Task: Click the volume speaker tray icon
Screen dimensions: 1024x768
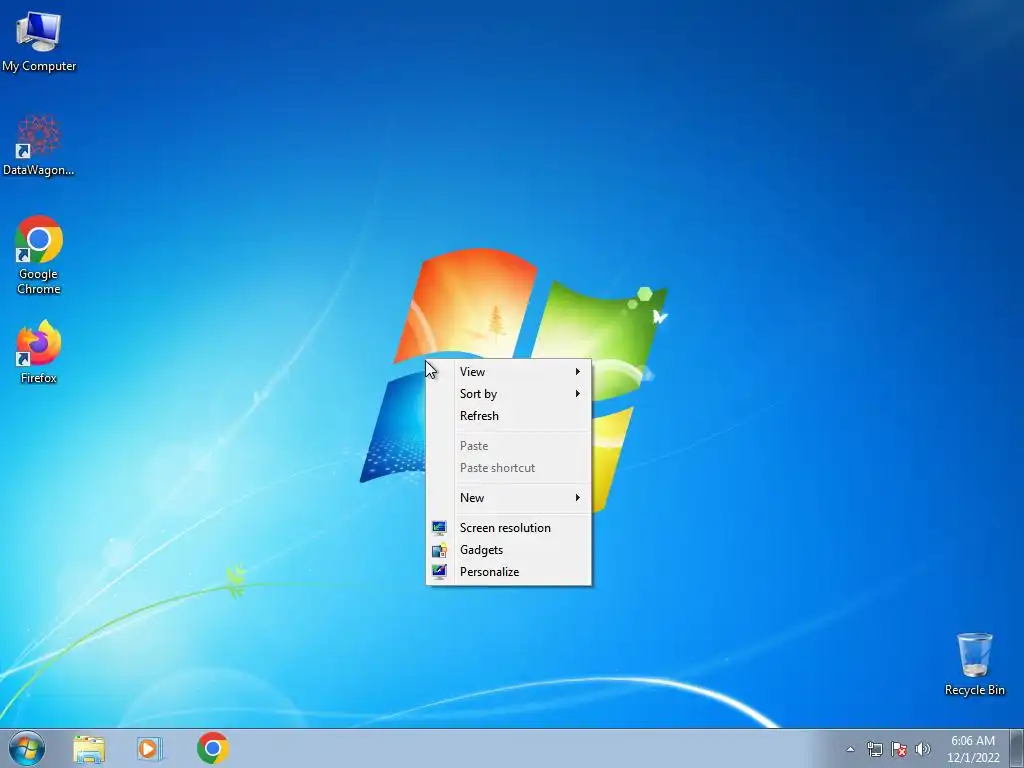Action: click(x=922, y=749)
